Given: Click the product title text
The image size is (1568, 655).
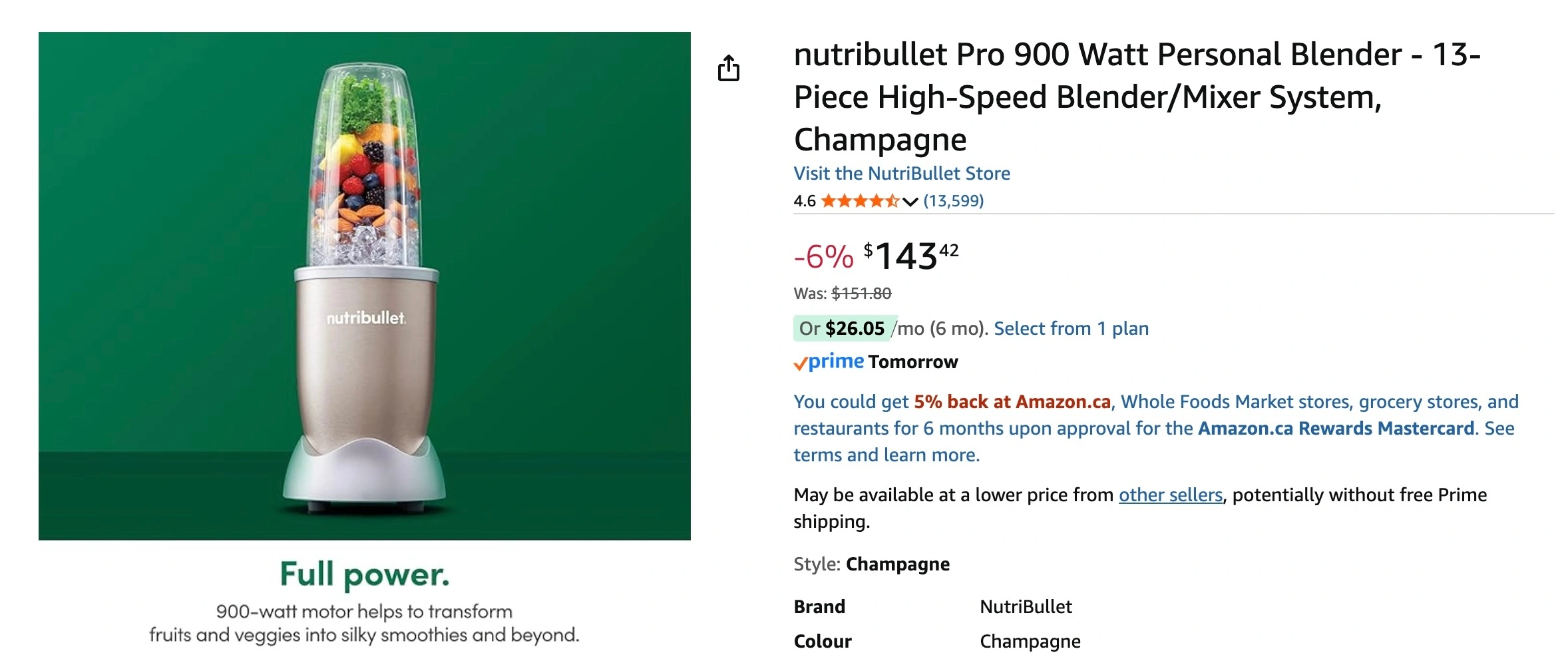Looking at the screenshot, I should tap(1137, 97).
